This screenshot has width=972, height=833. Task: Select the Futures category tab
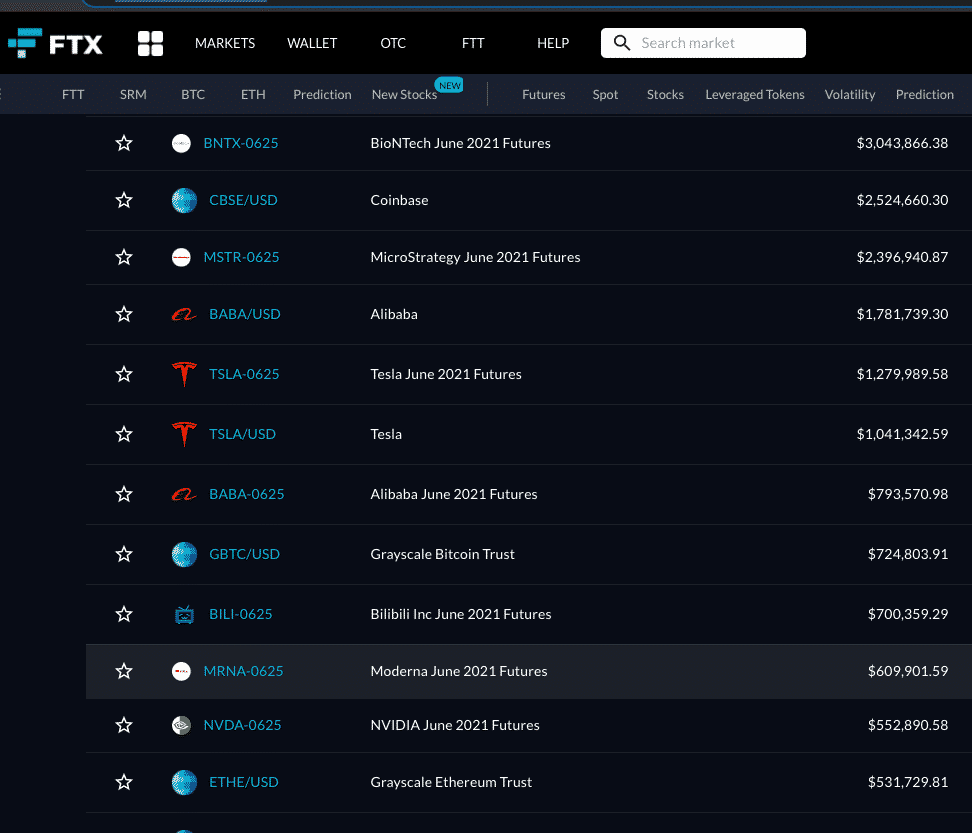pos(544,95)
